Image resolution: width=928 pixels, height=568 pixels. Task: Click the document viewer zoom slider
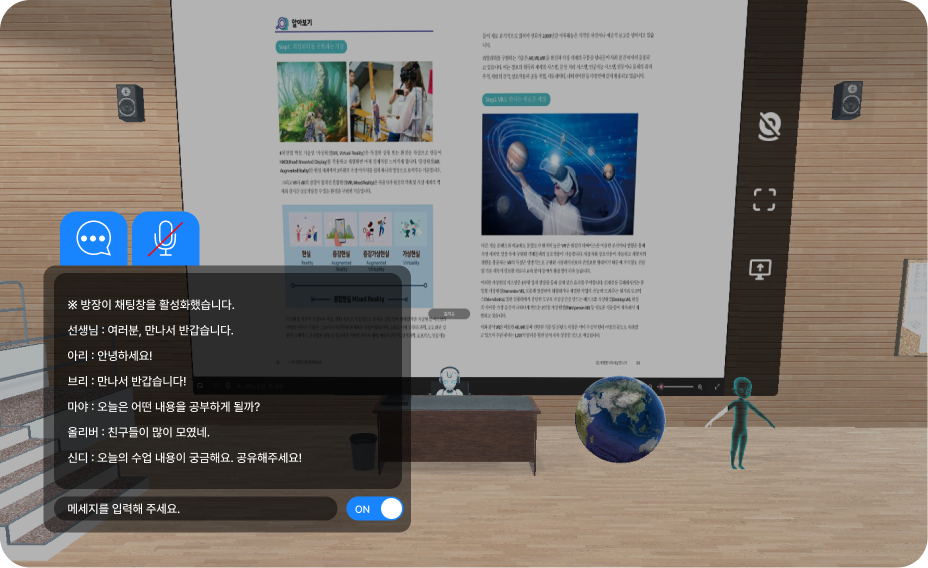coord(677,386)
